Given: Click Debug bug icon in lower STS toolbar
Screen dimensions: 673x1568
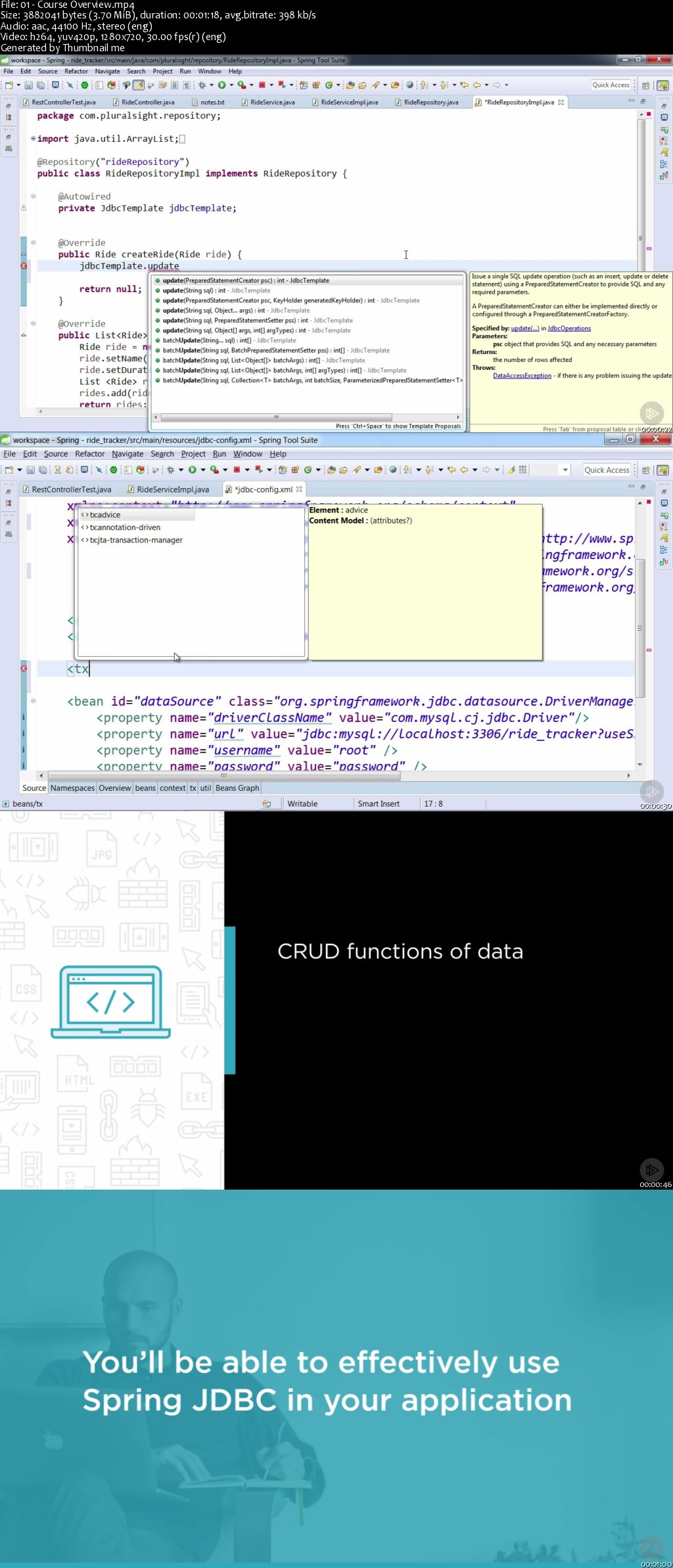Looking at the screenshot, I should pos(170,470).
